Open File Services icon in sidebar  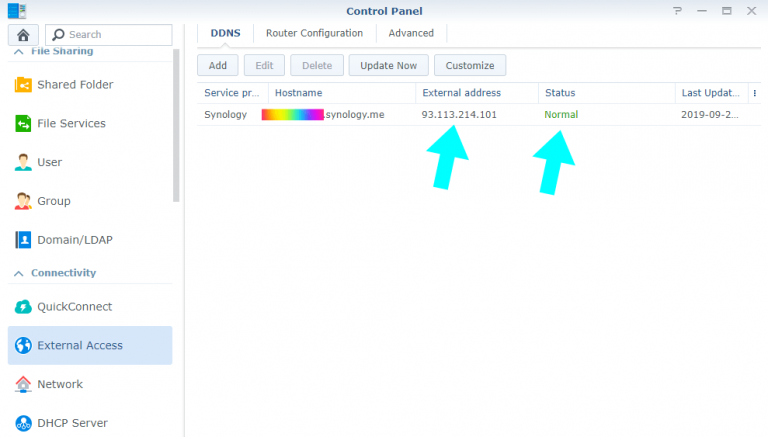tap(23, 124)
